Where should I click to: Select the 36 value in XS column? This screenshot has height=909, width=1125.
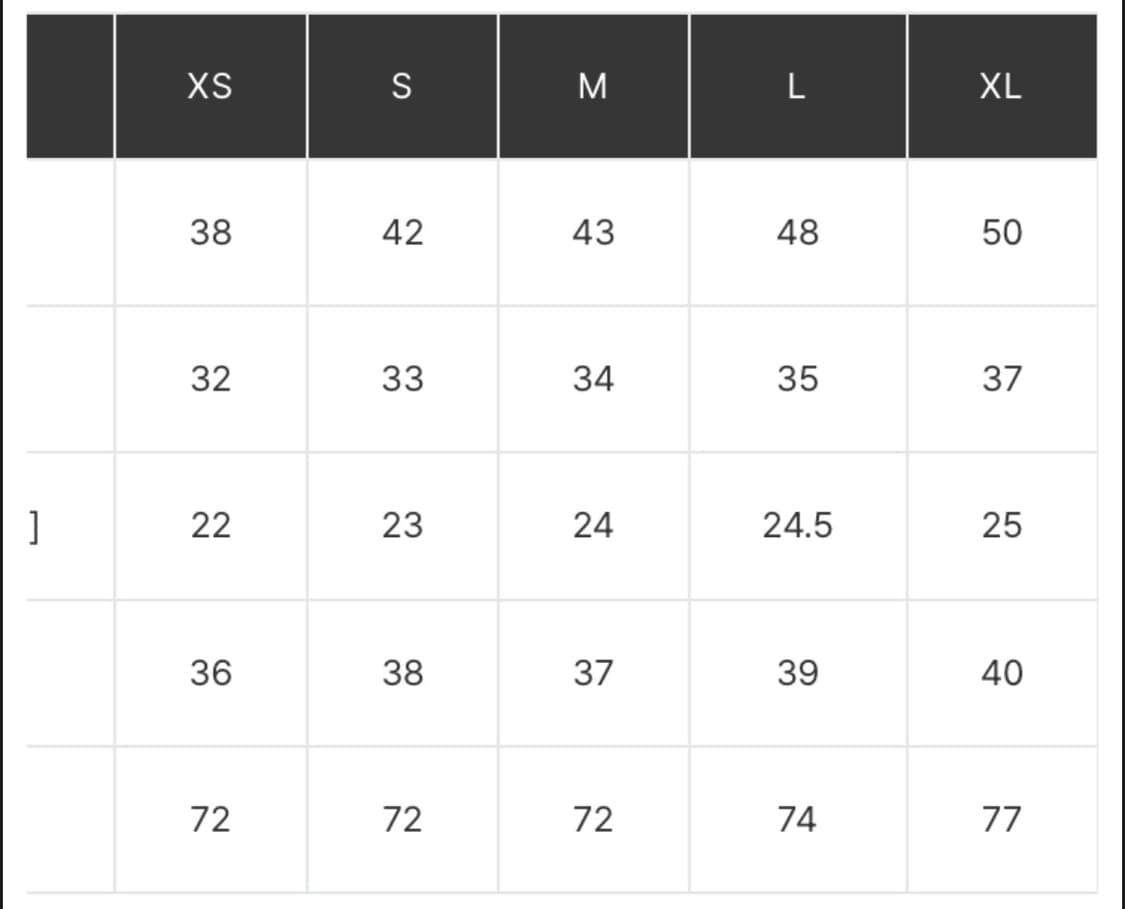pyautogui.click(x=210, y=672)
